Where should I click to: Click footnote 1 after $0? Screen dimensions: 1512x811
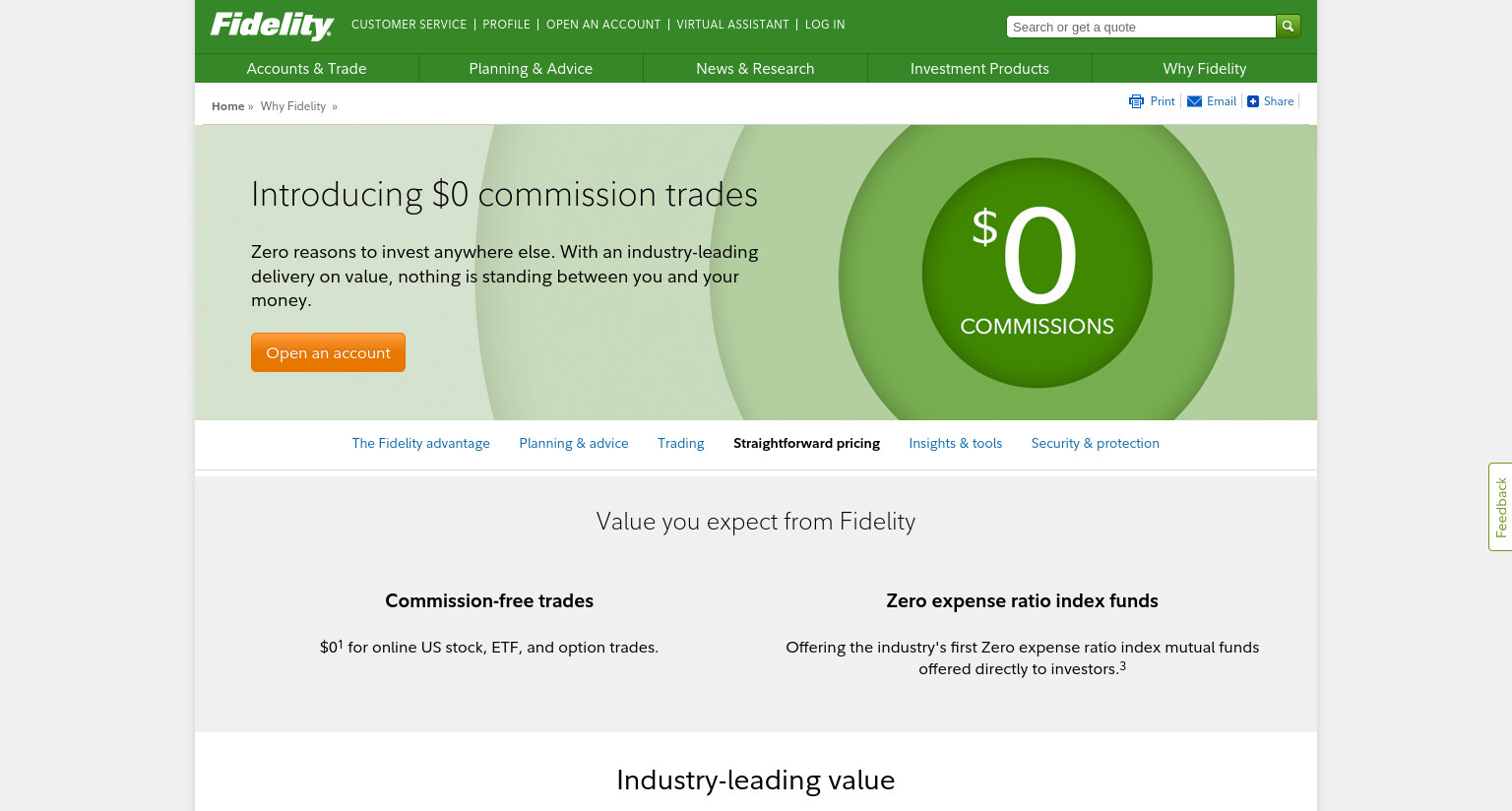[x=341, y=644]
